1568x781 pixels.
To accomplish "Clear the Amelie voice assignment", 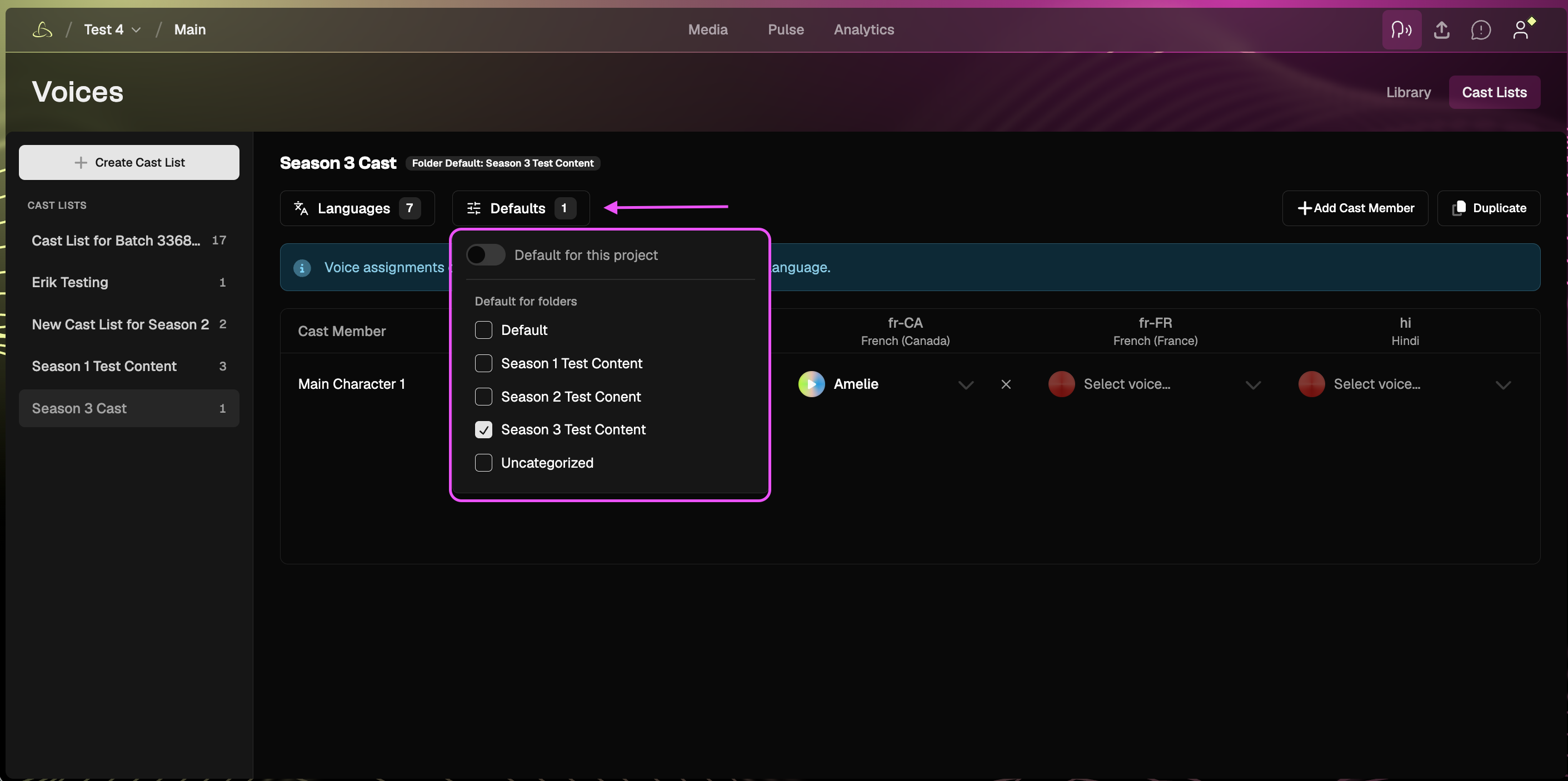I will tap(1006, 384).
